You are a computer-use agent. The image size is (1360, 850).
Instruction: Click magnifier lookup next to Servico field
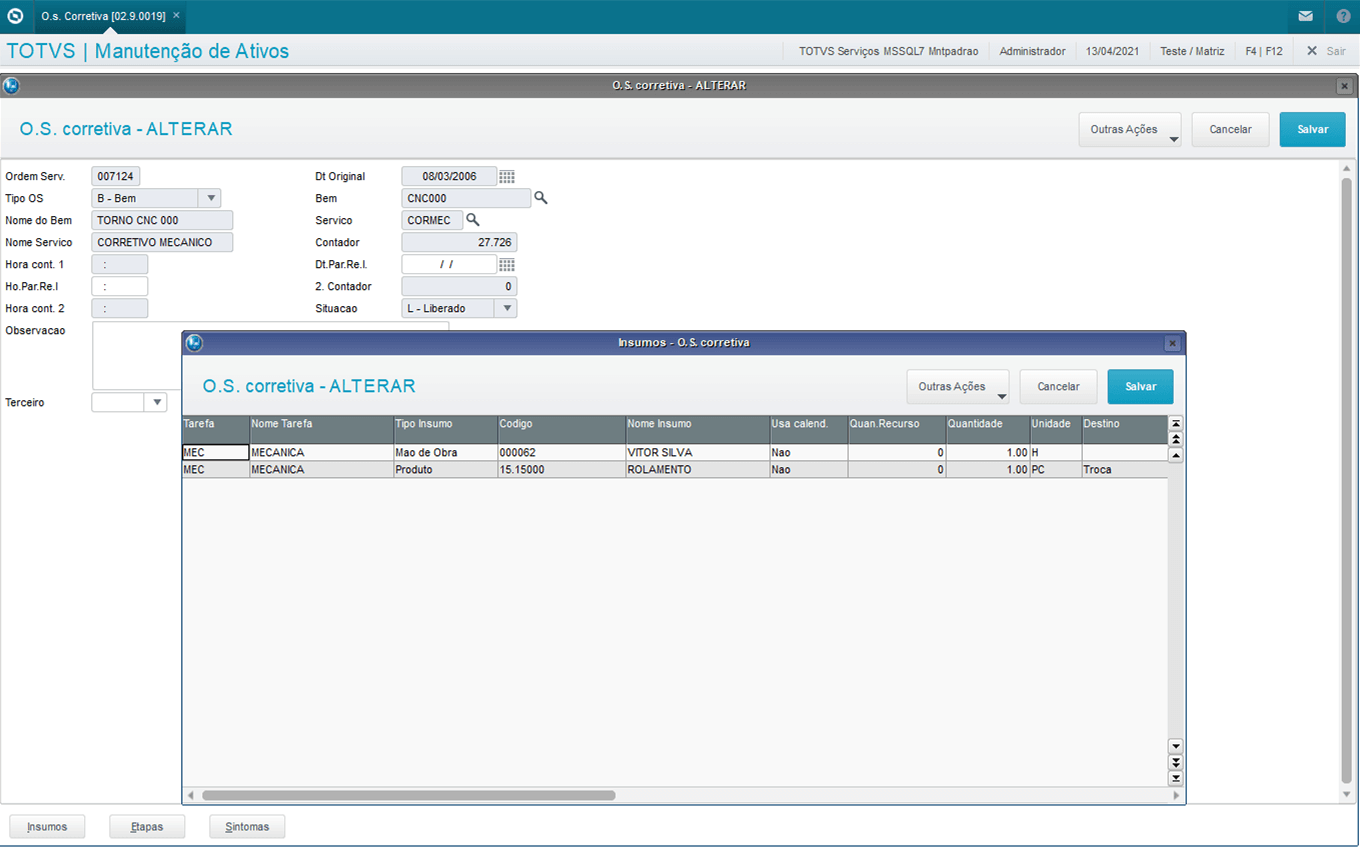[x=473, y=221]
